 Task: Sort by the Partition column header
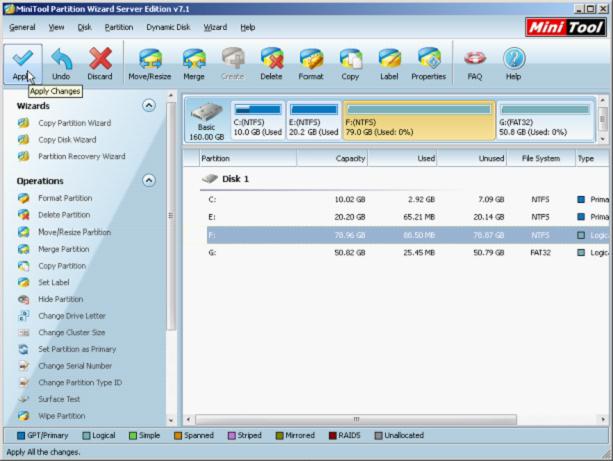click(248, 158)
